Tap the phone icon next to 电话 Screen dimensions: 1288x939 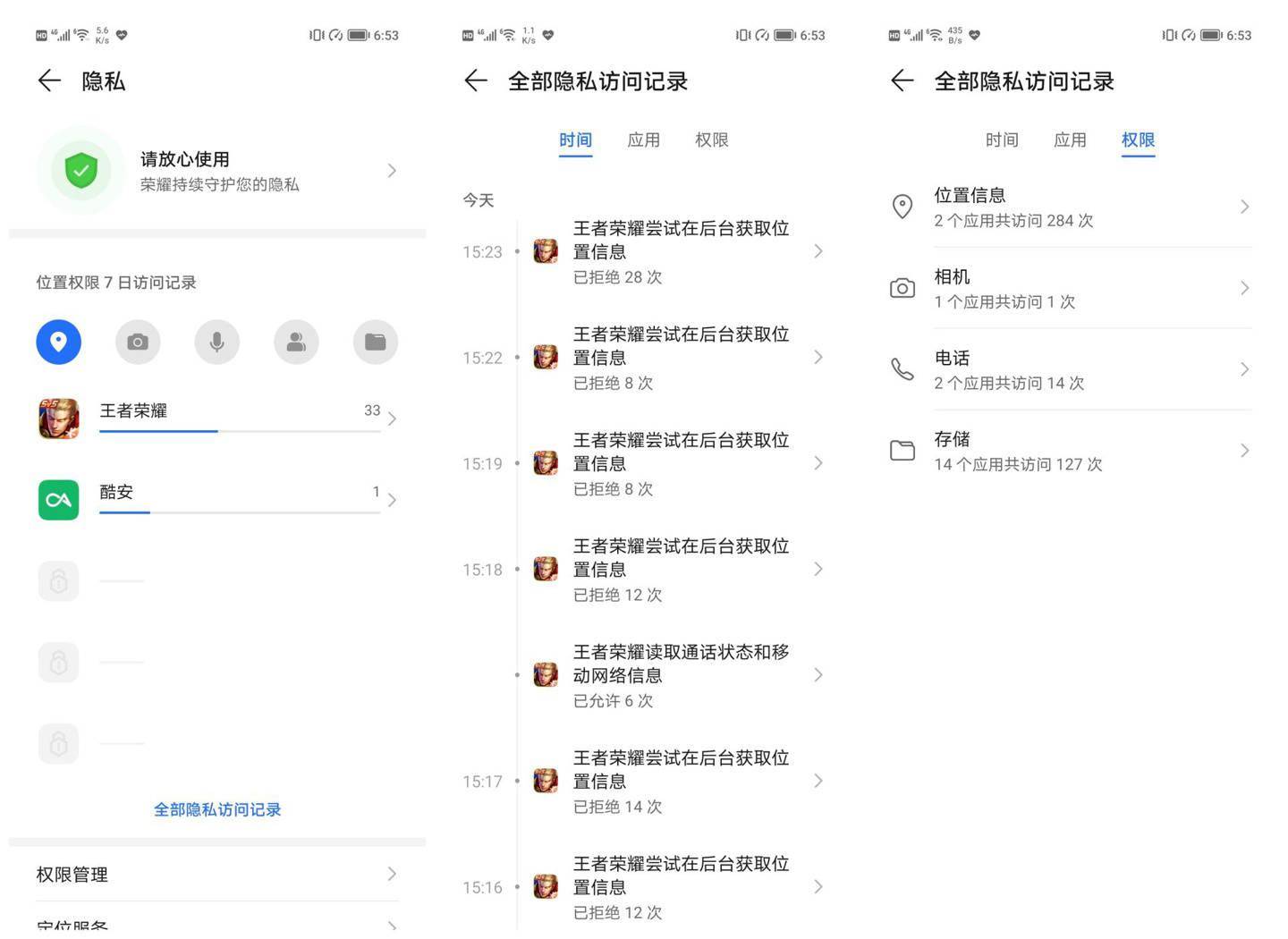(x=902, y=368)
